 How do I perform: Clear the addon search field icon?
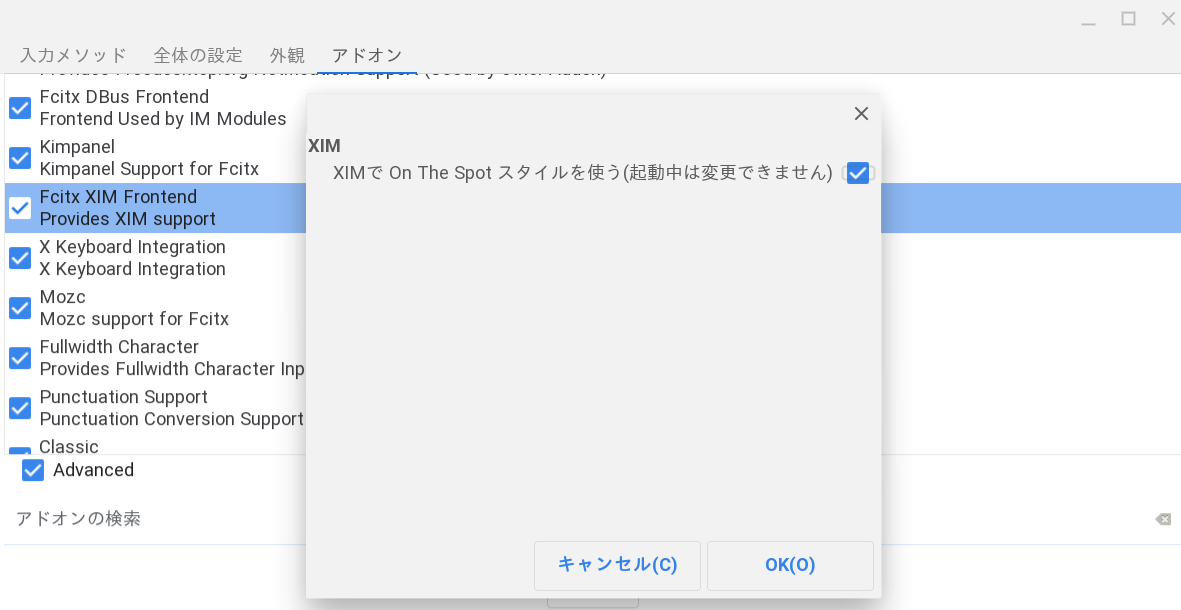pos(1163,519)
